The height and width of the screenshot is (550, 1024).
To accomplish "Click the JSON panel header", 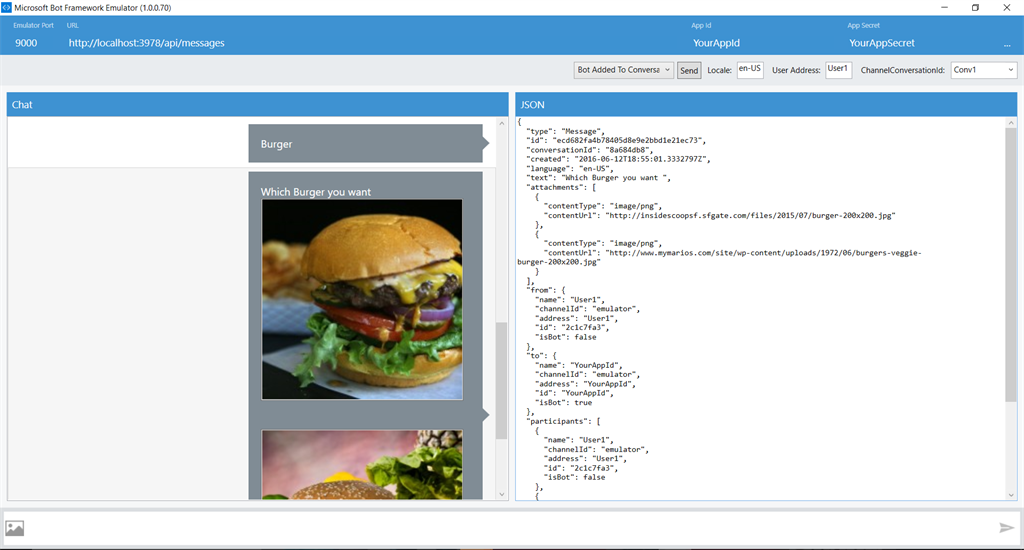I will pos(766,105).
